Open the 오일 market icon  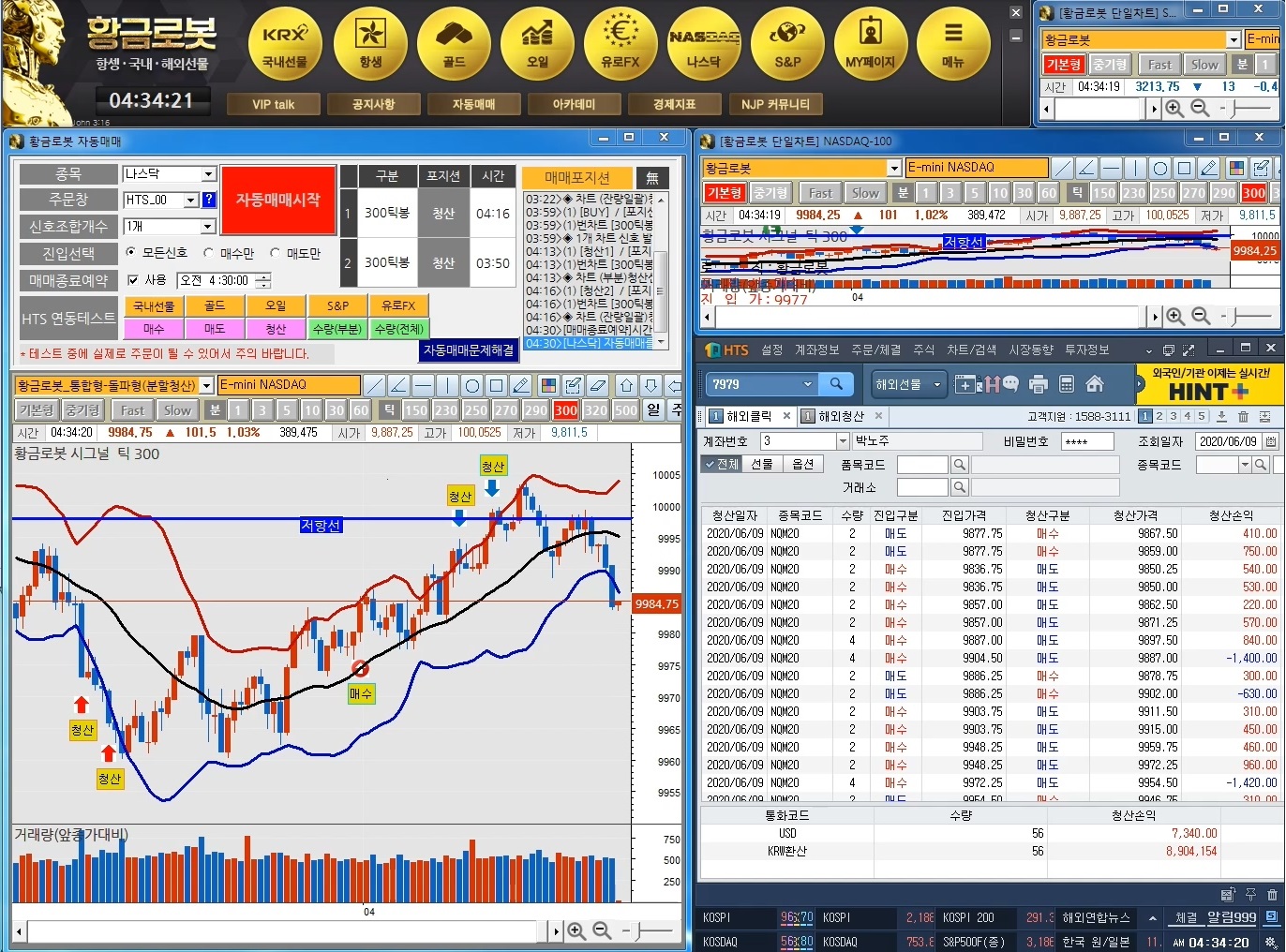pyautogui.click(x=537, y=43)
